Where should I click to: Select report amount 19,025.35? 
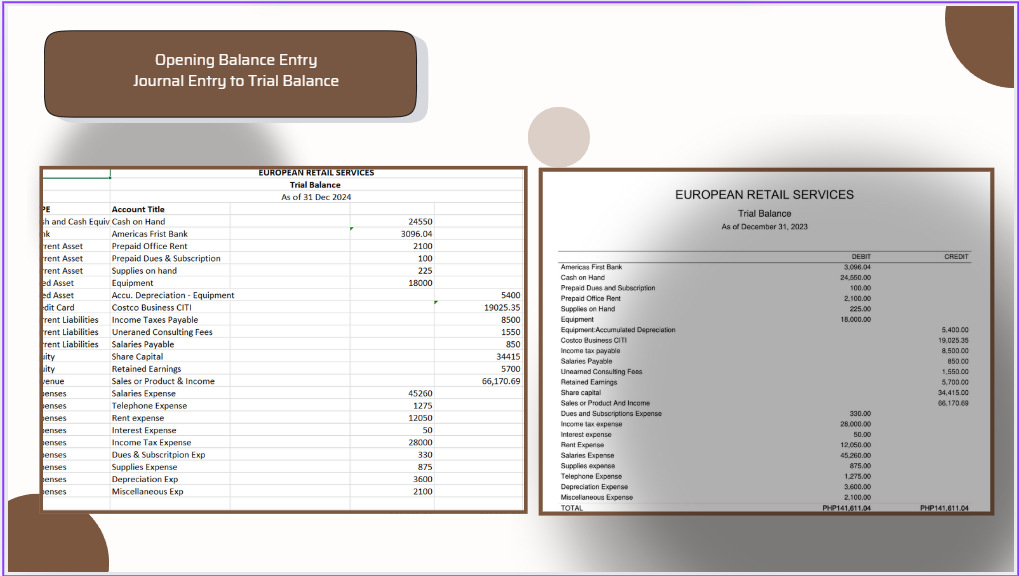pos(953,341)
